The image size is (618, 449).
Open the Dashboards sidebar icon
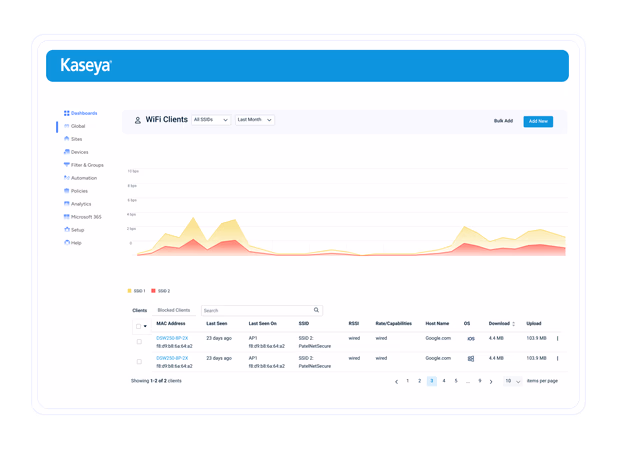(67, 113)
